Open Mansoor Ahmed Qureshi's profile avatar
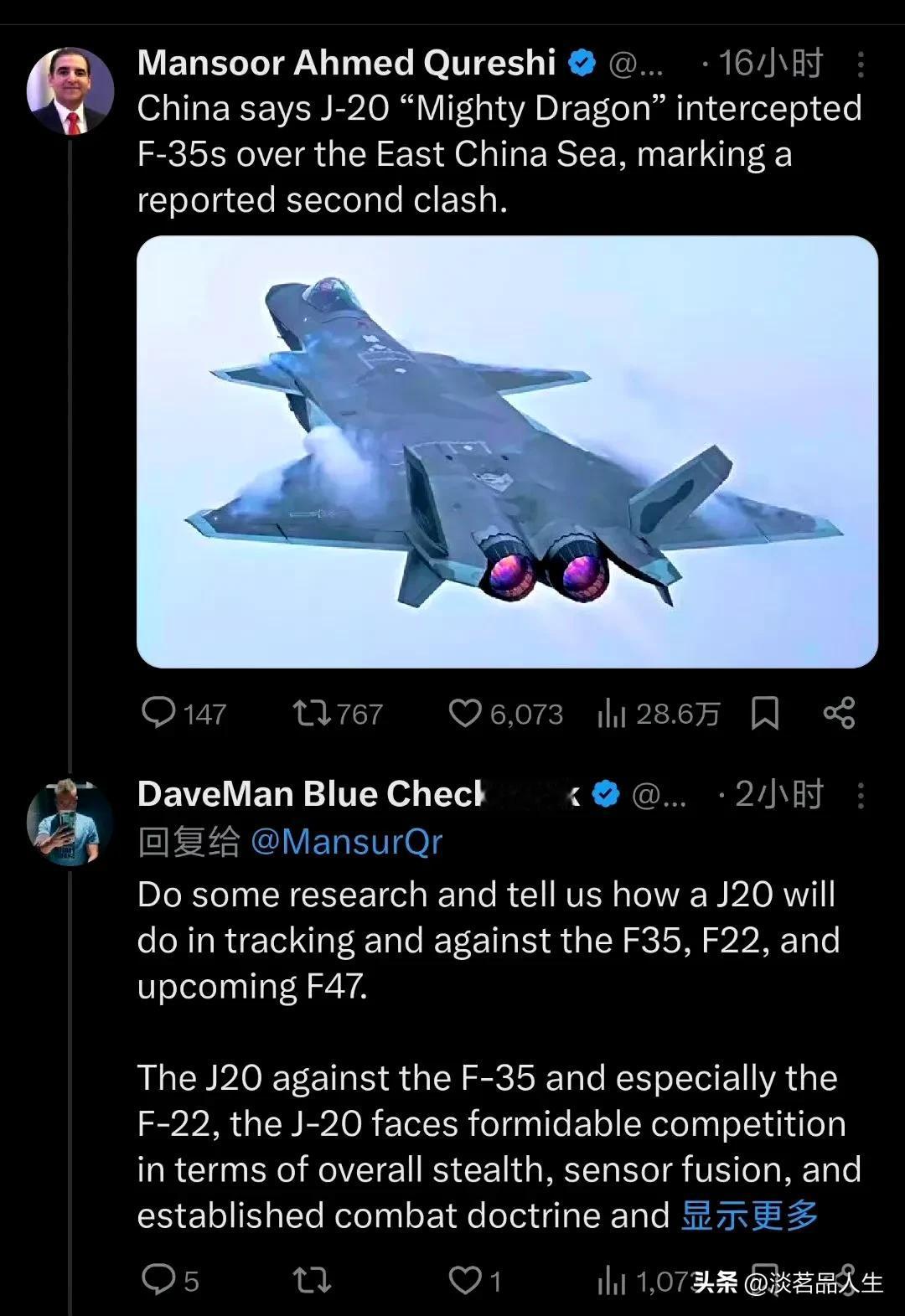905x1316 pixels. pos(70,91)
